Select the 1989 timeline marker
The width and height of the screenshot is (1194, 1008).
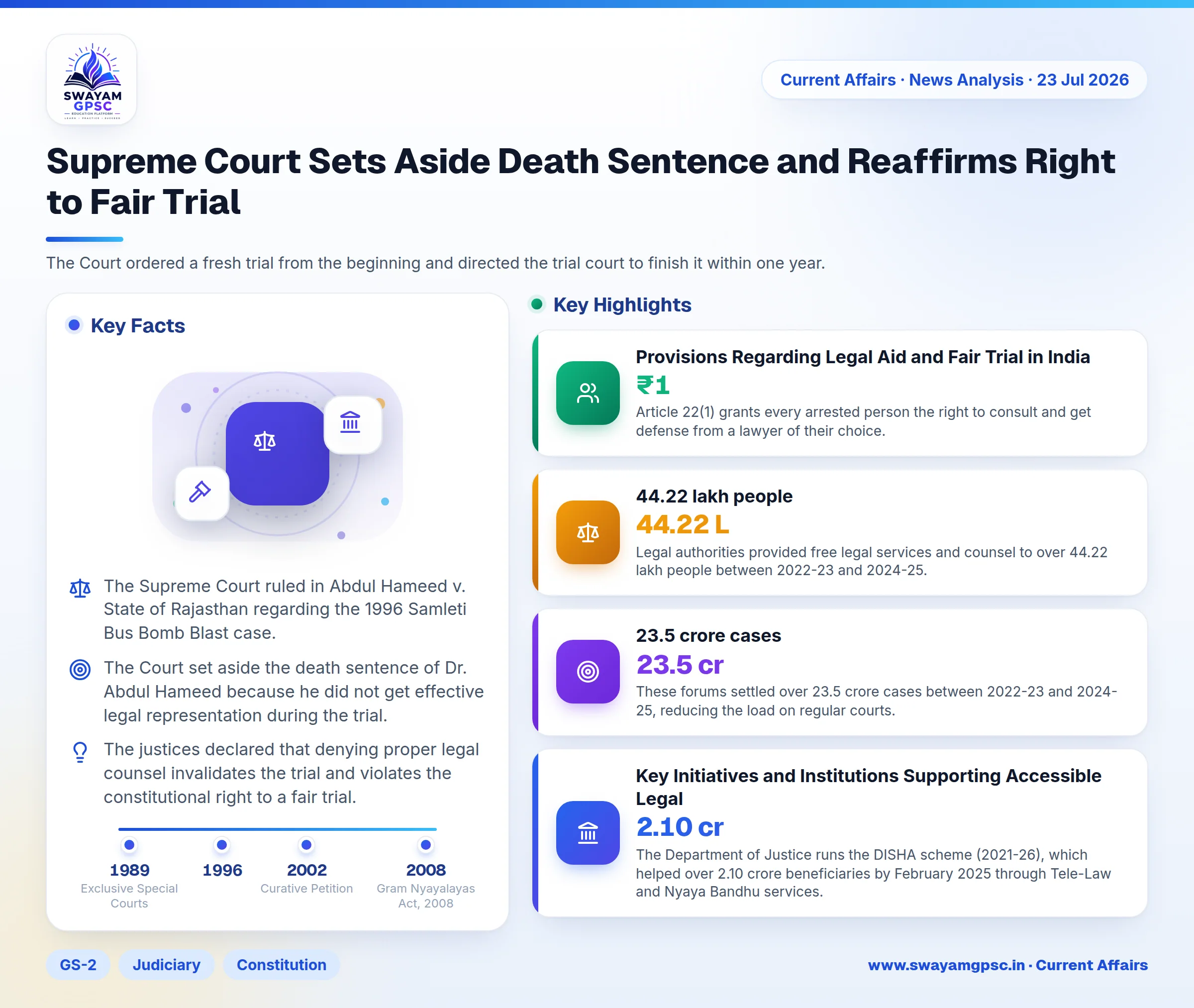130,845
